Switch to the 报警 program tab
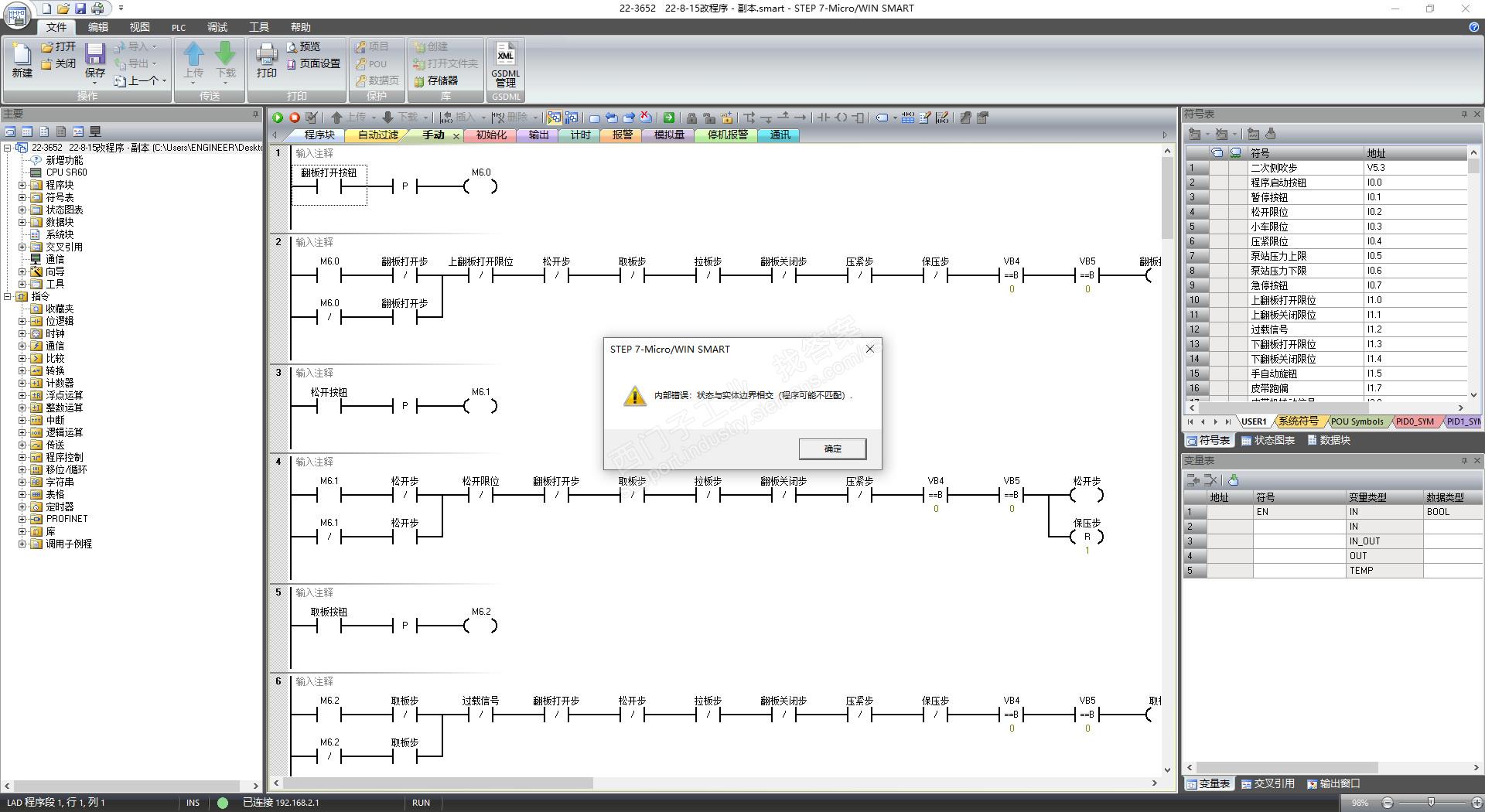This screenshot has height=812, width=1485. coord(623,135)
